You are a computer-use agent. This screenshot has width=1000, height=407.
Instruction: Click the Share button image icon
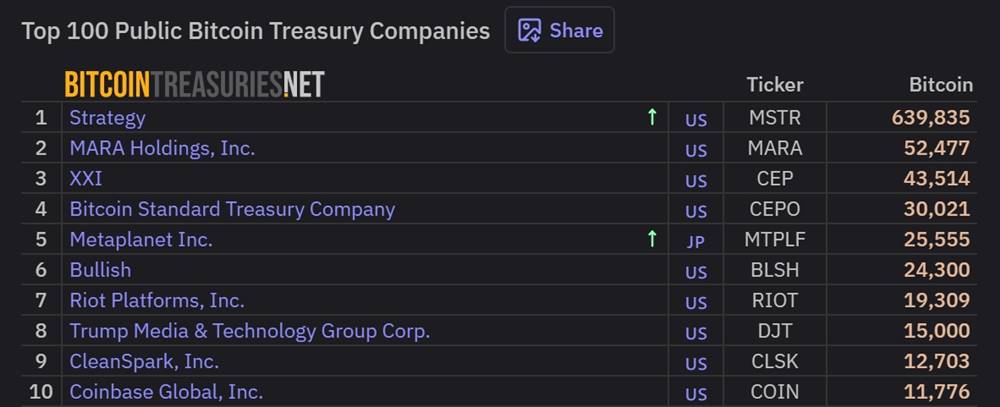[x=529, y=30]
